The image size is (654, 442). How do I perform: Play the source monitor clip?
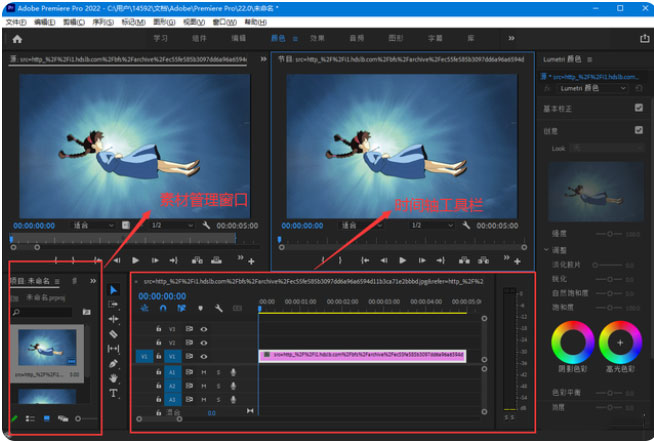[x=136, y=260]
